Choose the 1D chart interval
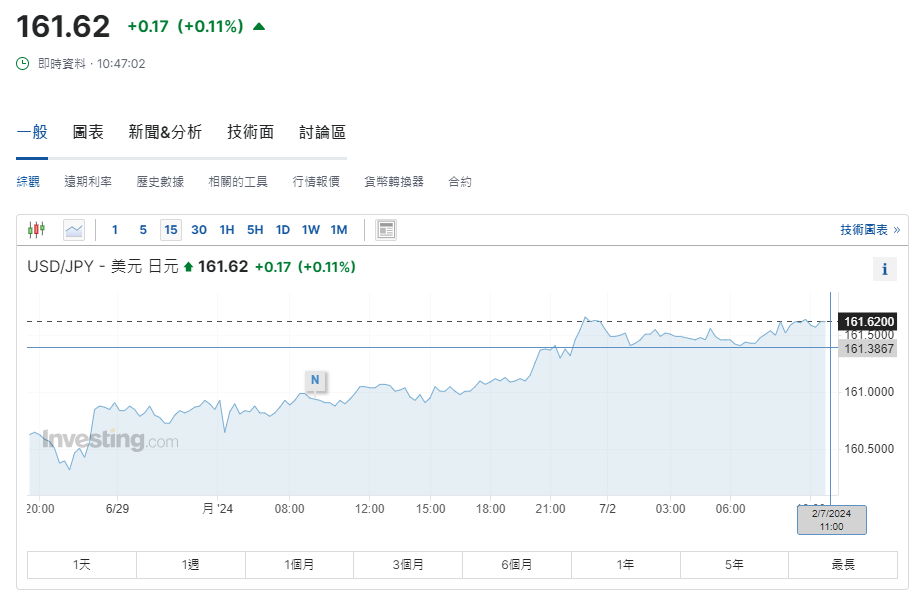 click(283, 230)
